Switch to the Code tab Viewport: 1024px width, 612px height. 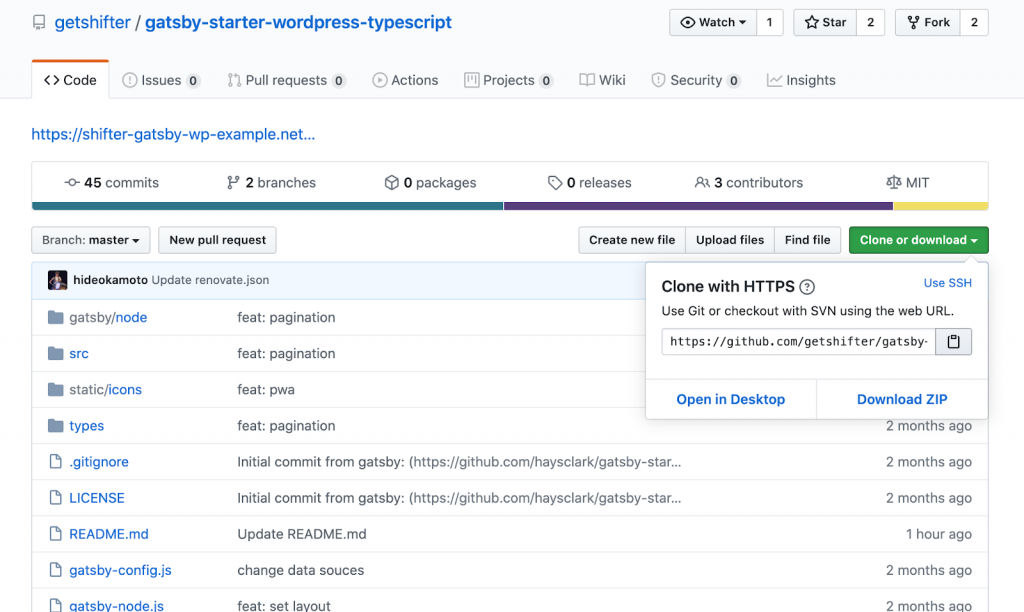tap(71, 80)
